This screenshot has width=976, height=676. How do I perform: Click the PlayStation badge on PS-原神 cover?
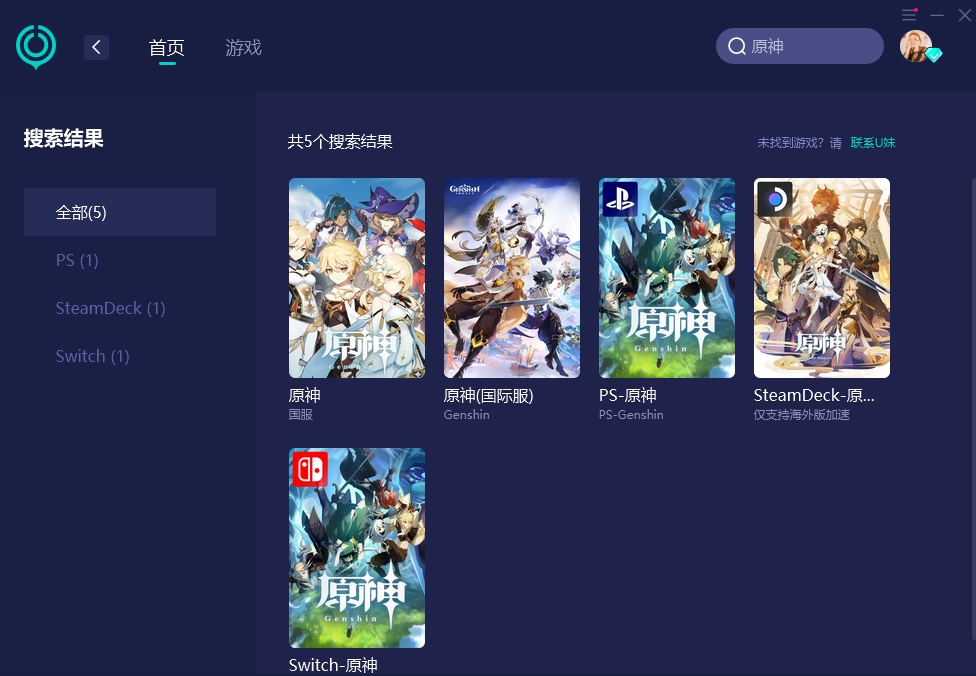tap(620, 199)
